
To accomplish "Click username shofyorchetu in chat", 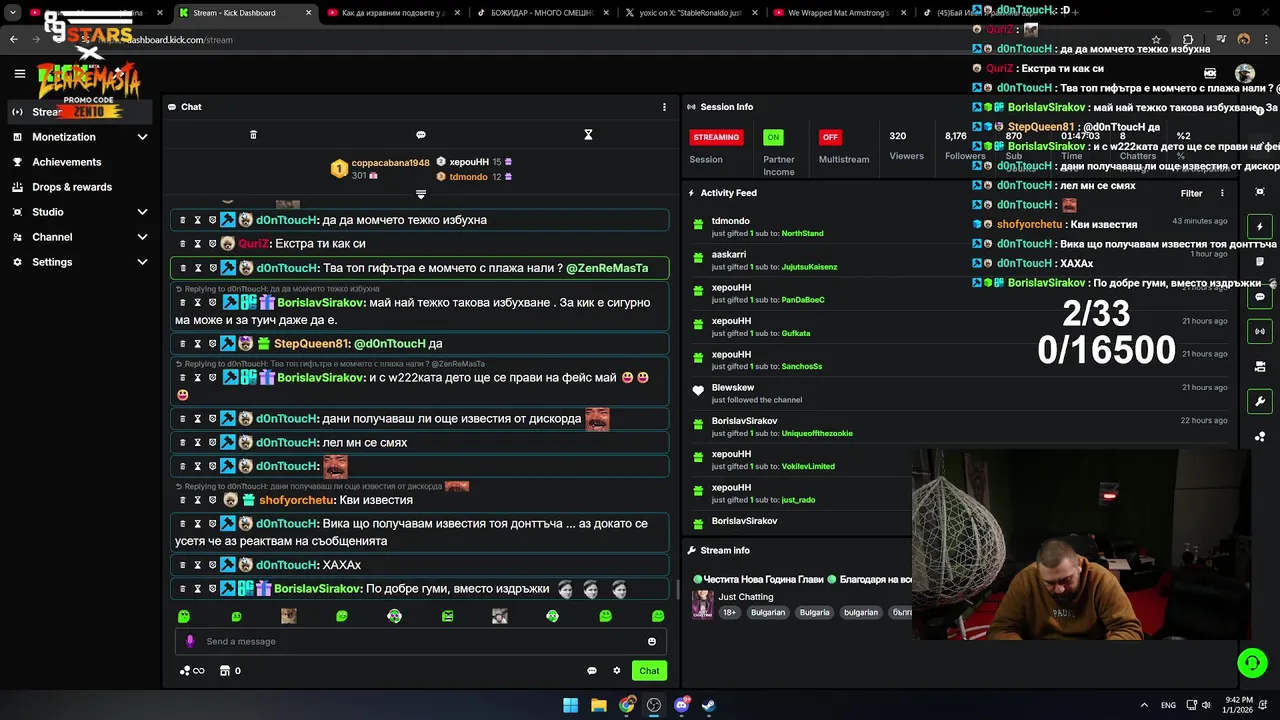I will click(x=296, y=500).
